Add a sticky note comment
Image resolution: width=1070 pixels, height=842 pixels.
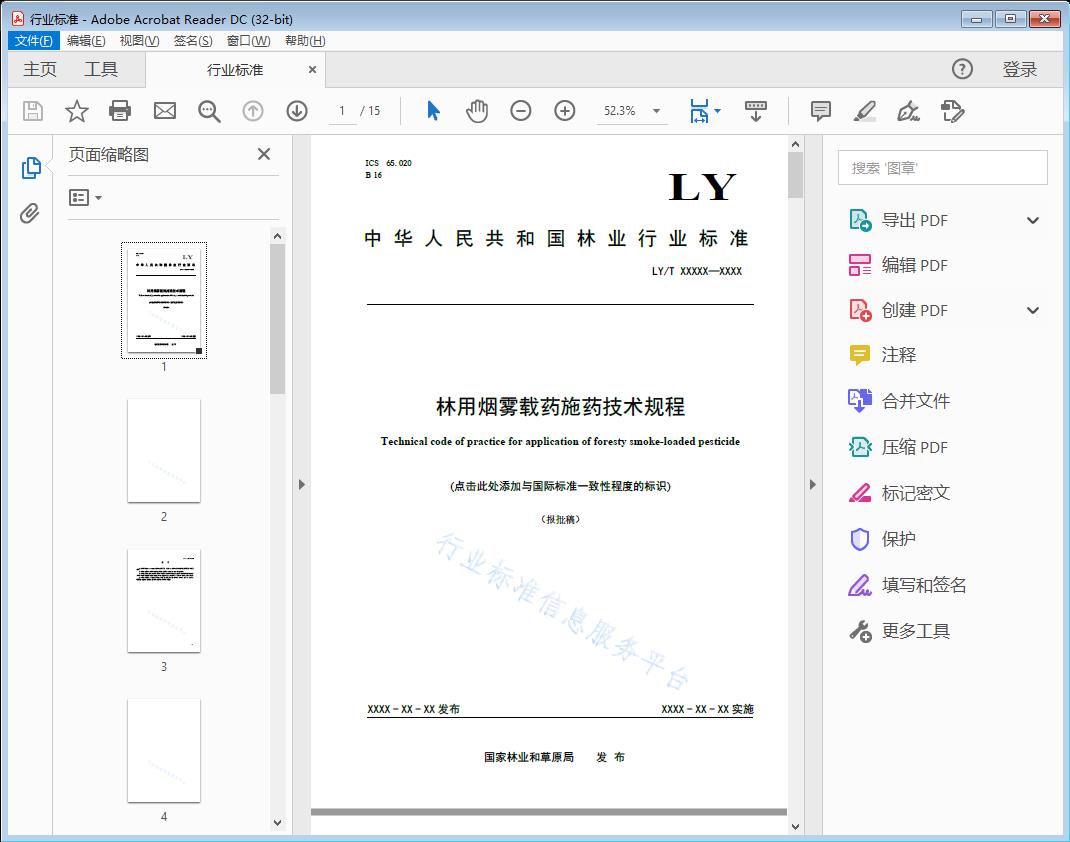tap(820, 111)
